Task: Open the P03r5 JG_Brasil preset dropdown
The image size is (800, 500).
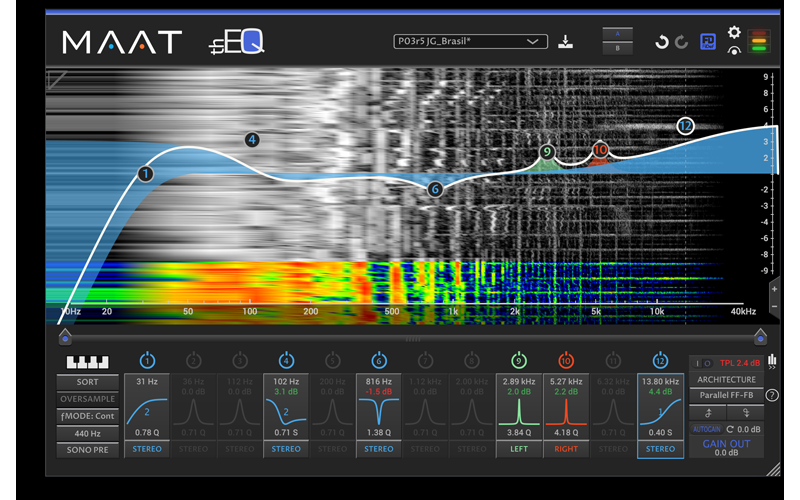Action: 470,41
